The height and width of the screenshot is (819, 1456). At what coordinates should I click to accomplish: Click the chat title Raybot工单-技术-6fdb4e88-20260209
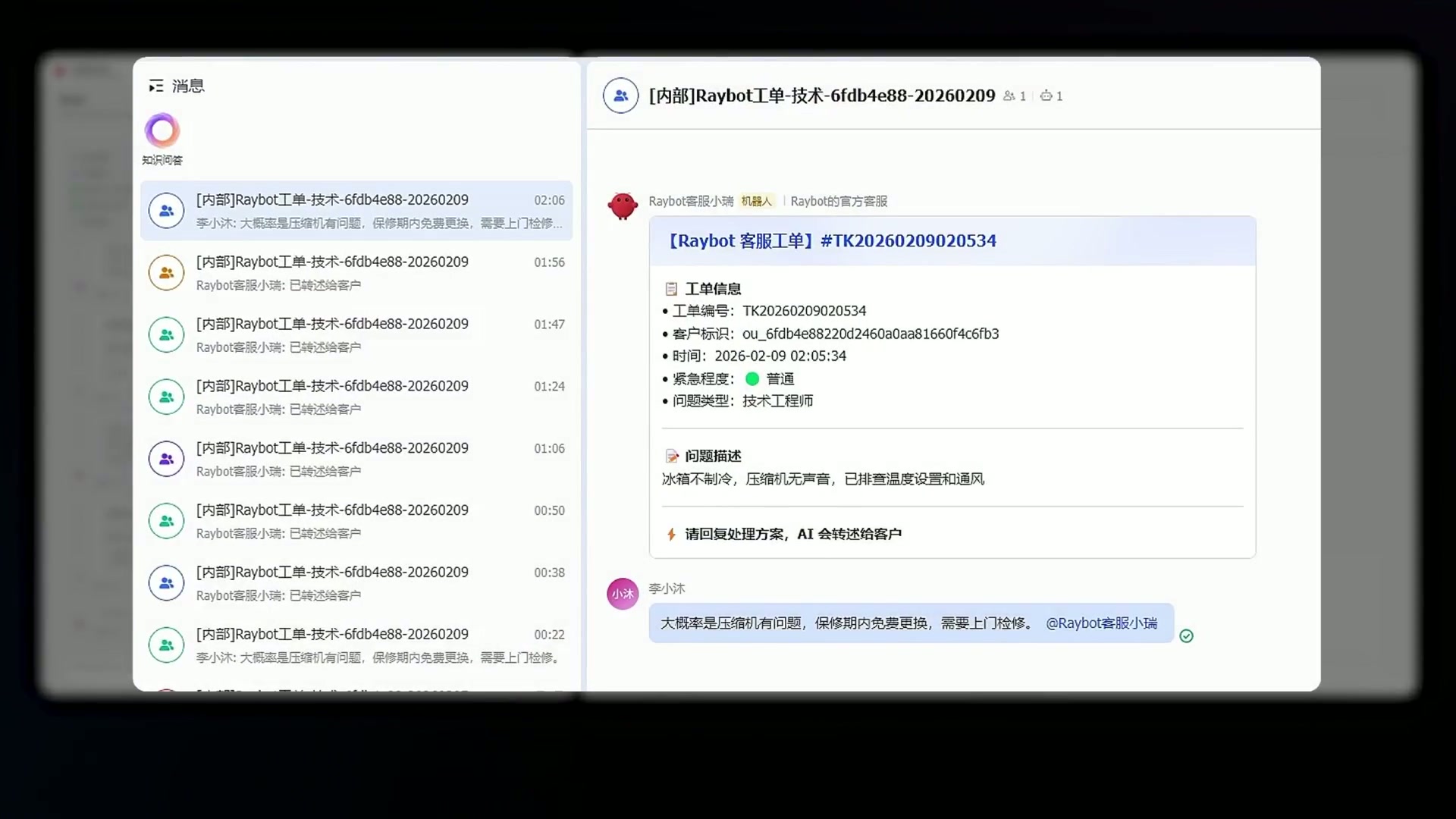(x=822, y=96)
